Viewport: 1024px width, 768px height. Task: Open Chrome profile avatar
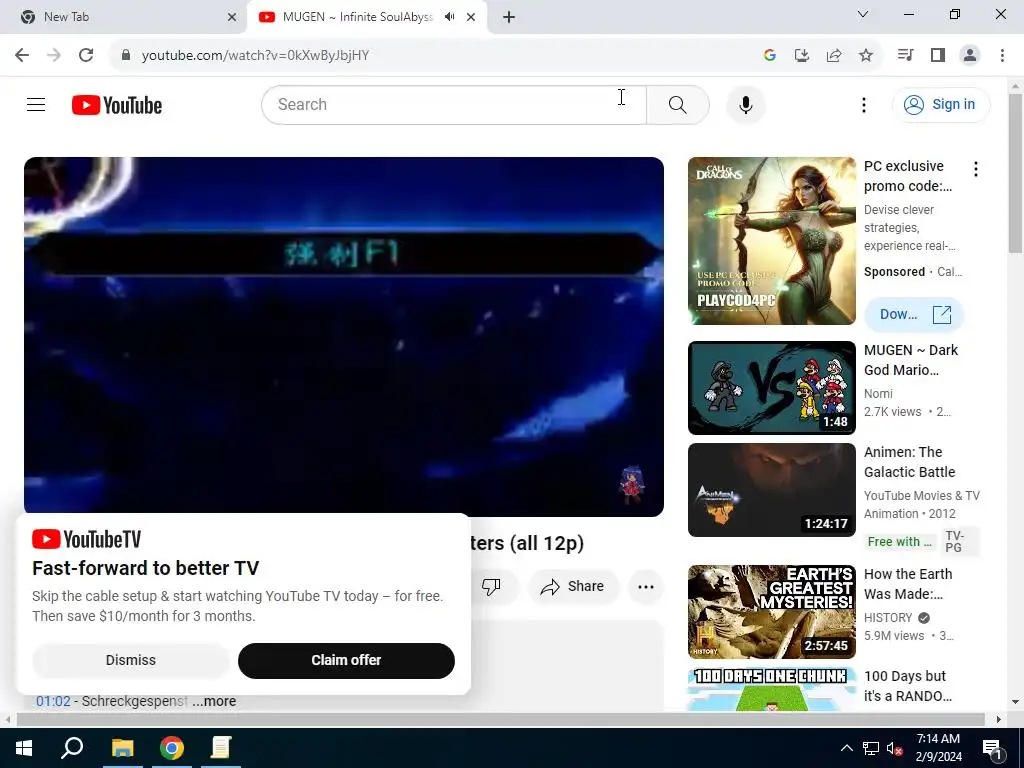(x=970, y=55)
